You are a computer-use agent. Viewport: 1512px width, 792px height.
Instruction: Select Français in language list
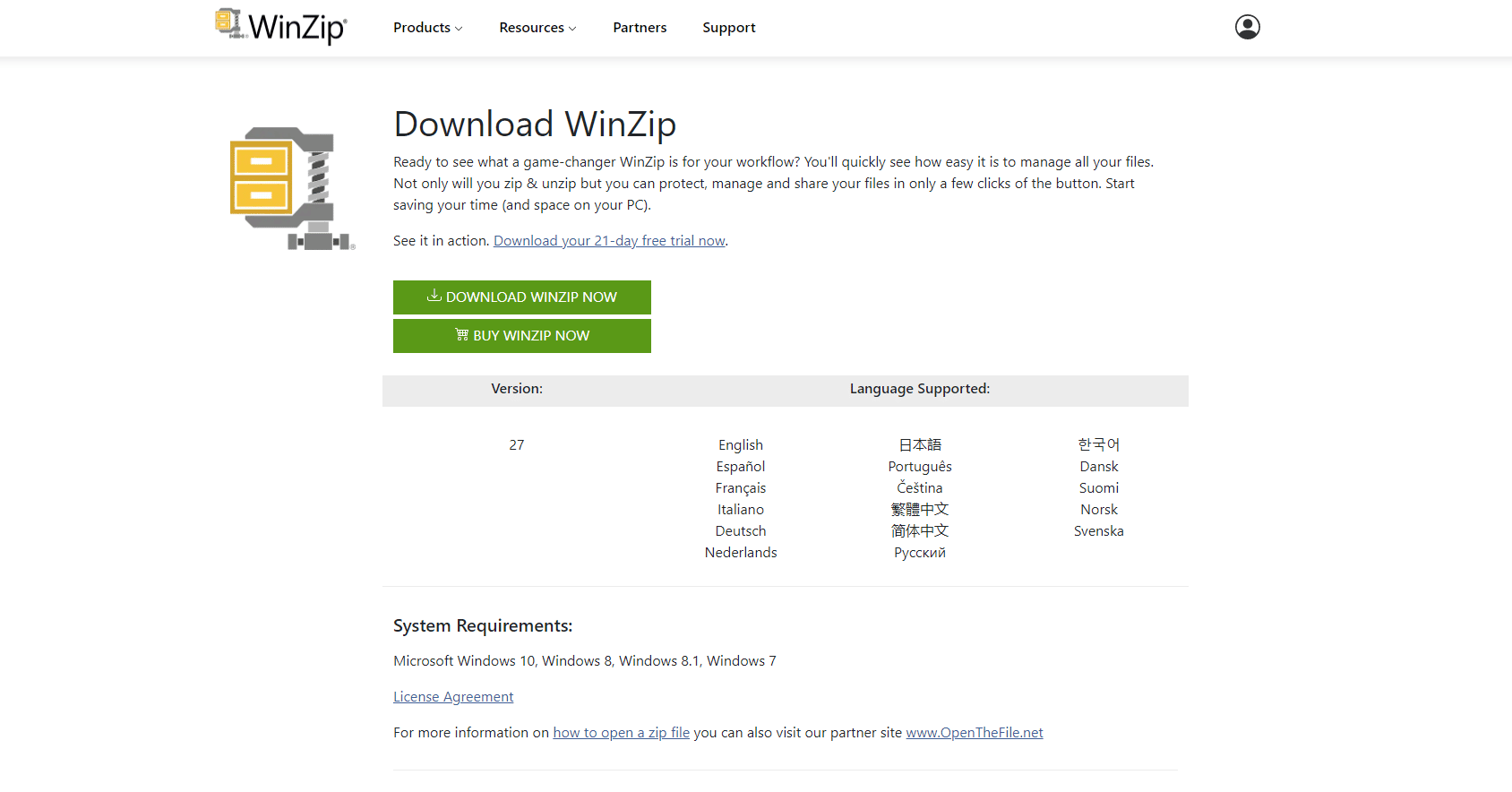pyautogui.click(x=741, y=488)
